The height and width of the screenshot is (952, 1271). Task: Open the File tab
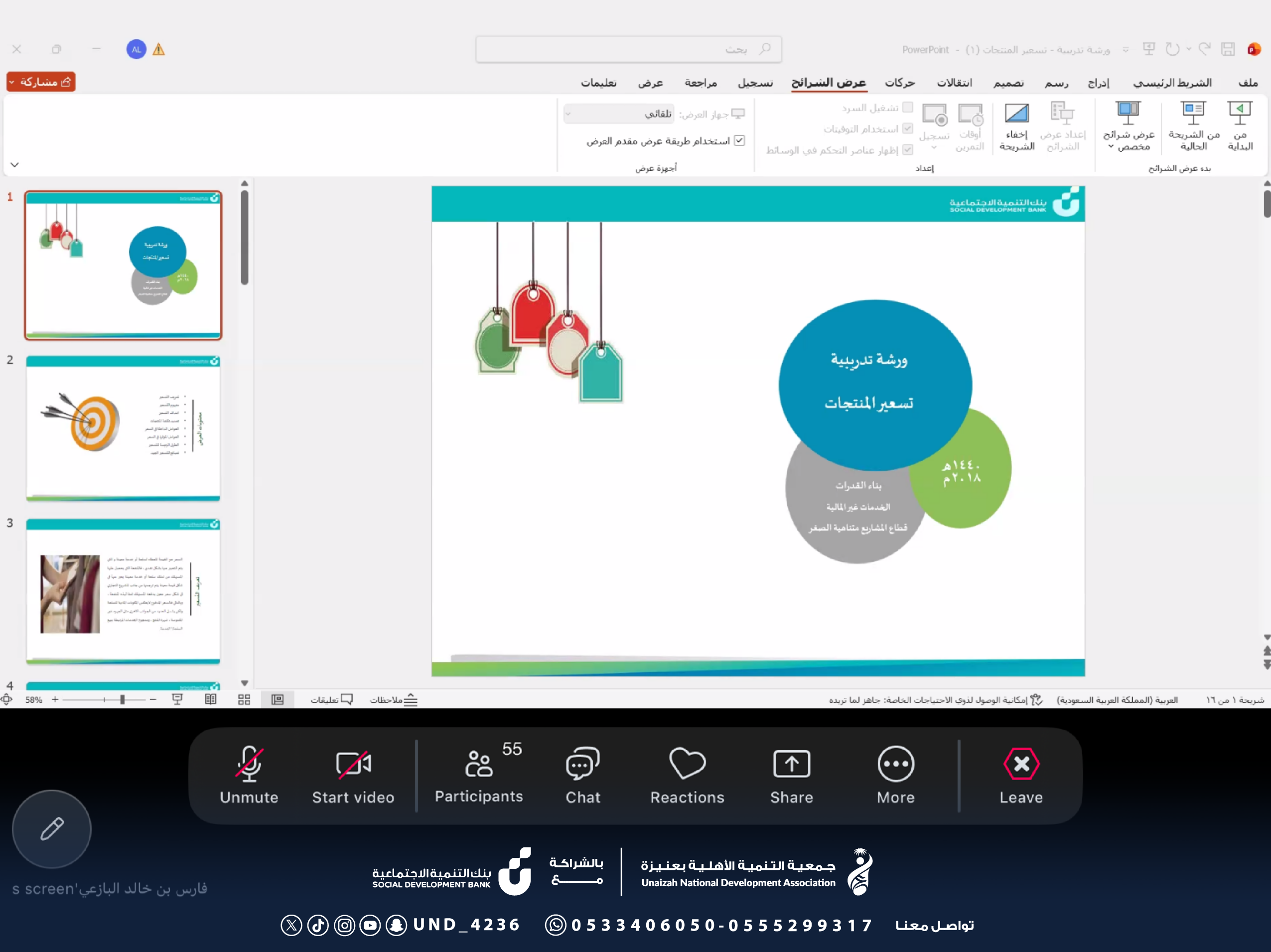1248,83
